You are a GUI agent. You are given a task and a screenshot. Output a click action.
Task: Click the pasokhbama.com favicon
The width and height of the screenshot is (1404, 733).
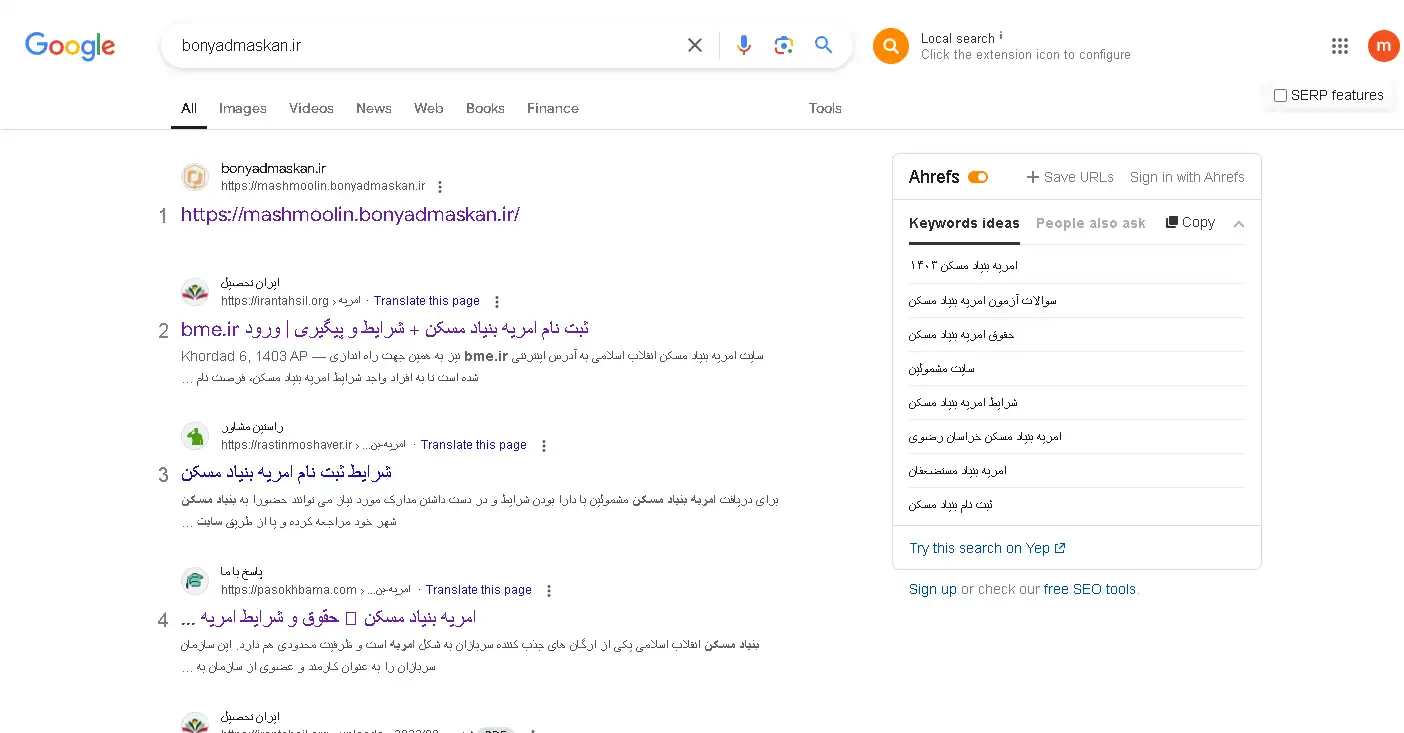[x=195, y=581]
